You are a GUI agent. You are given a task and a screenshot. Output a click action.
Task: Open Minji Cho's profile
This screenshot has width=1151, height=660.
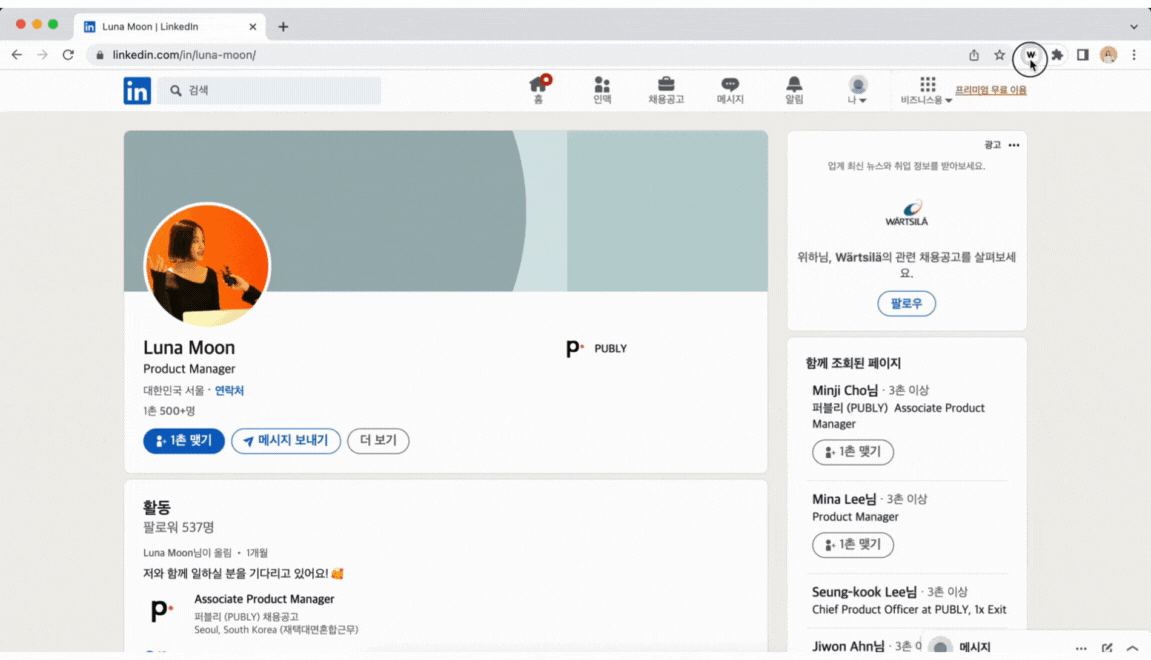coord(844,391)
